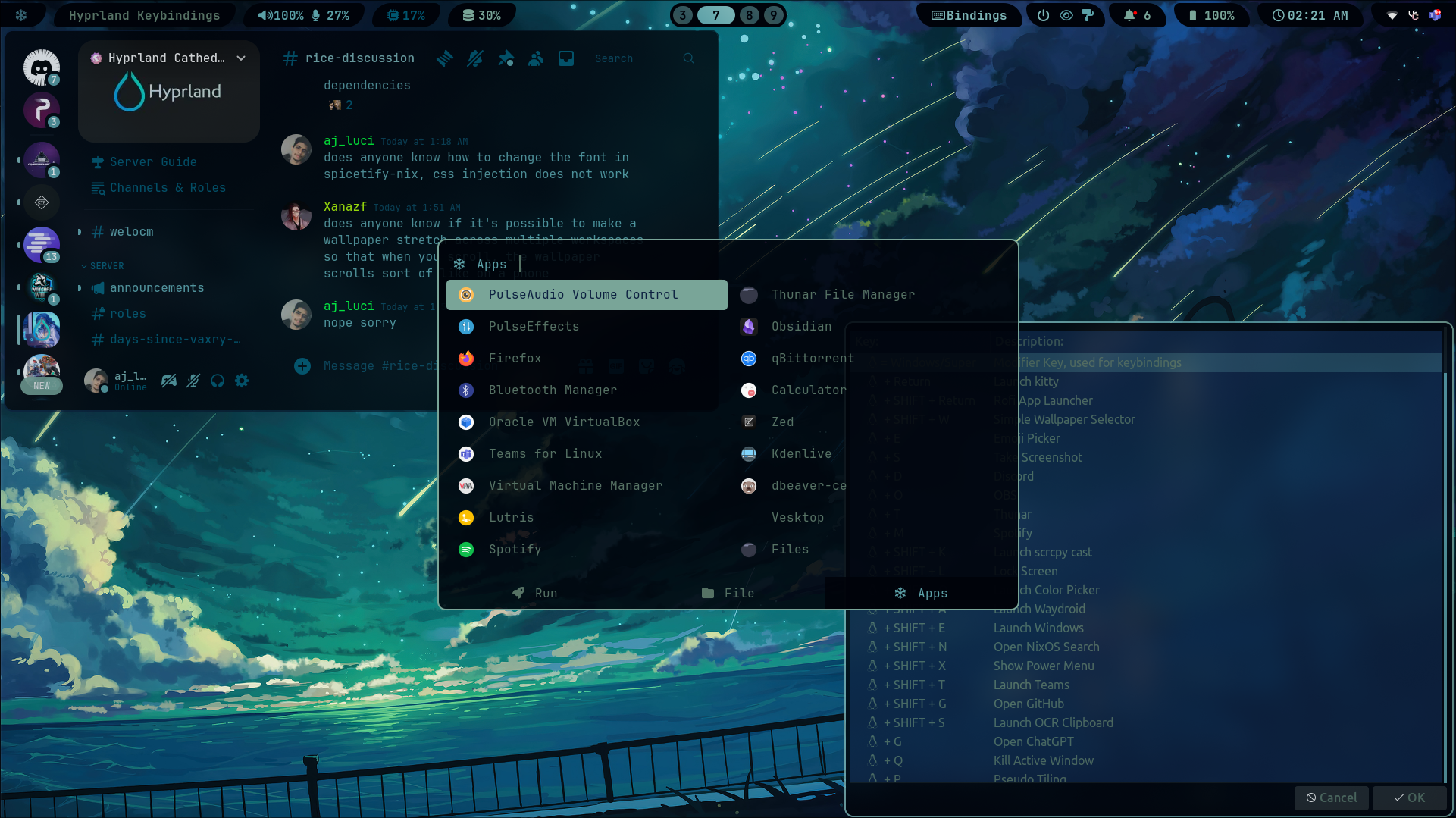Open Channels & Roles
Image resolution: width=1456 pixels, height=818 pixels.
point(158,187)
